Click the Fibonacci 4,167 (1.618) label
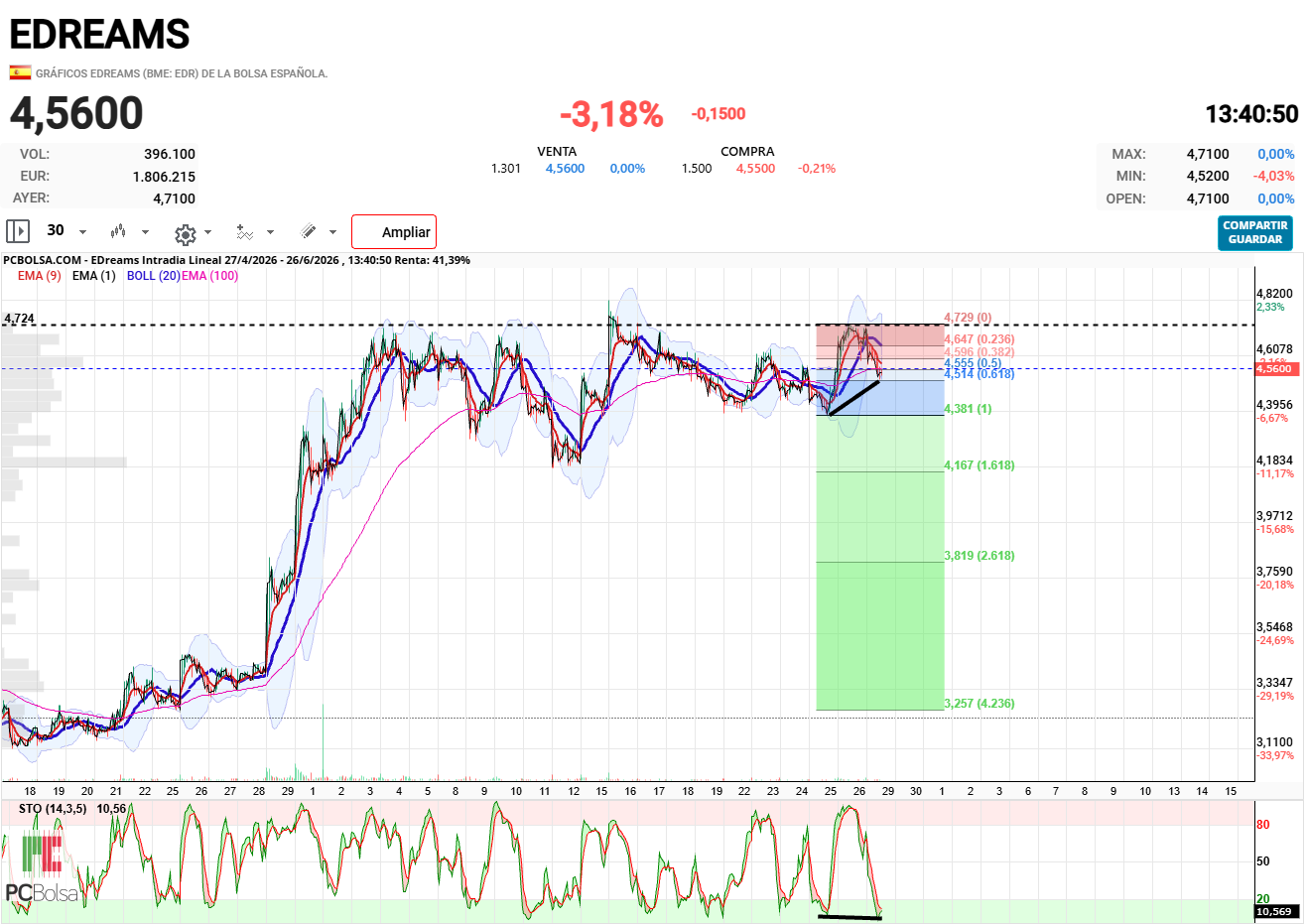 [x=980, y=465]
